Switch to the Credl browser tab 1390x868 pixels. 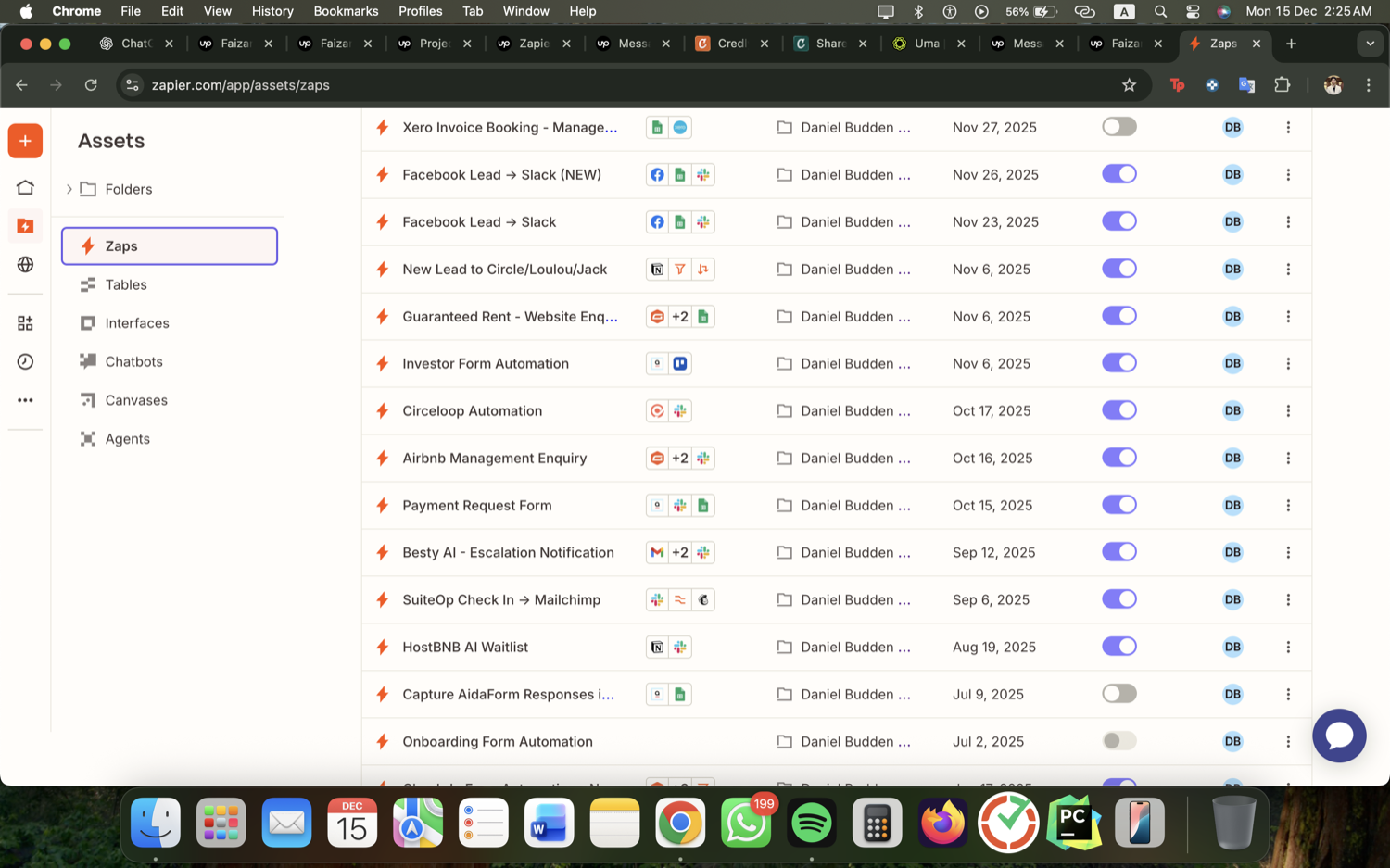coord(732,44)
